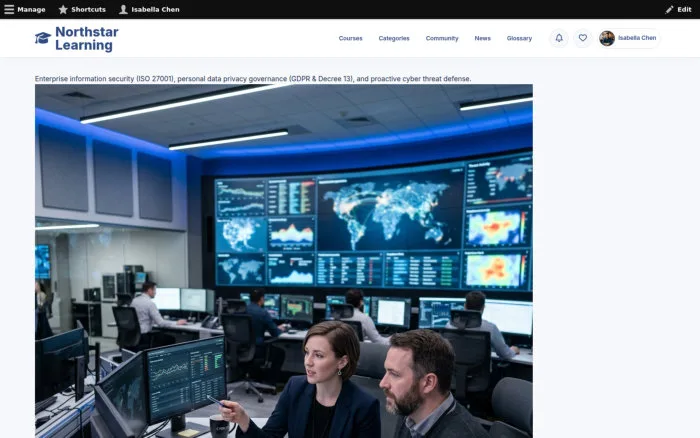700x438 pixels.
Task: Open the News menu item
Action: [x=482, y=38]
